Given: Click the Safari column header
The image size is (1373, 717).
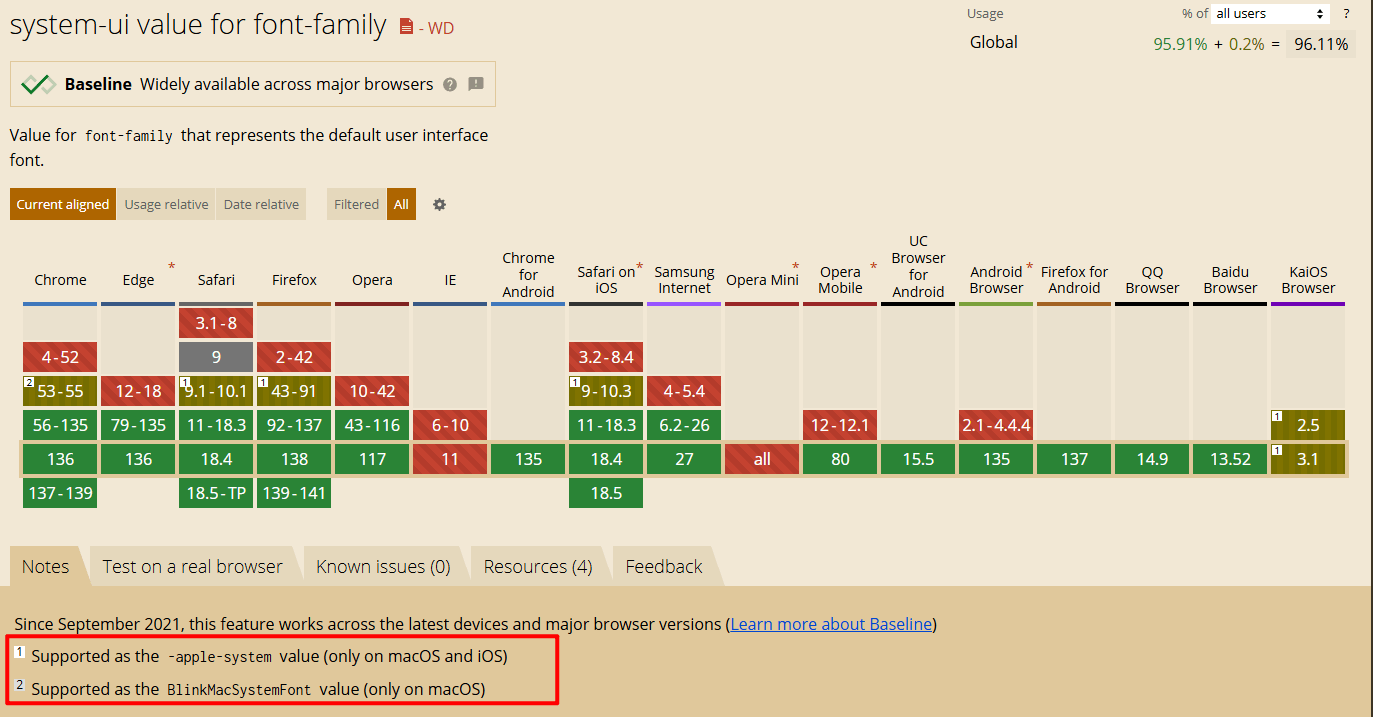Looking at the screenshot, I should (216, 280).
